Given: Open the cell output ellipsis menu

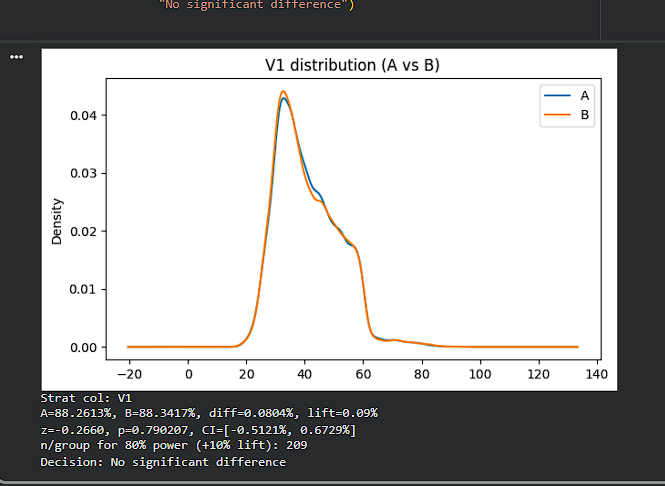Looking at the screenshot, I should pyautogui.click(x=17, y=57).
